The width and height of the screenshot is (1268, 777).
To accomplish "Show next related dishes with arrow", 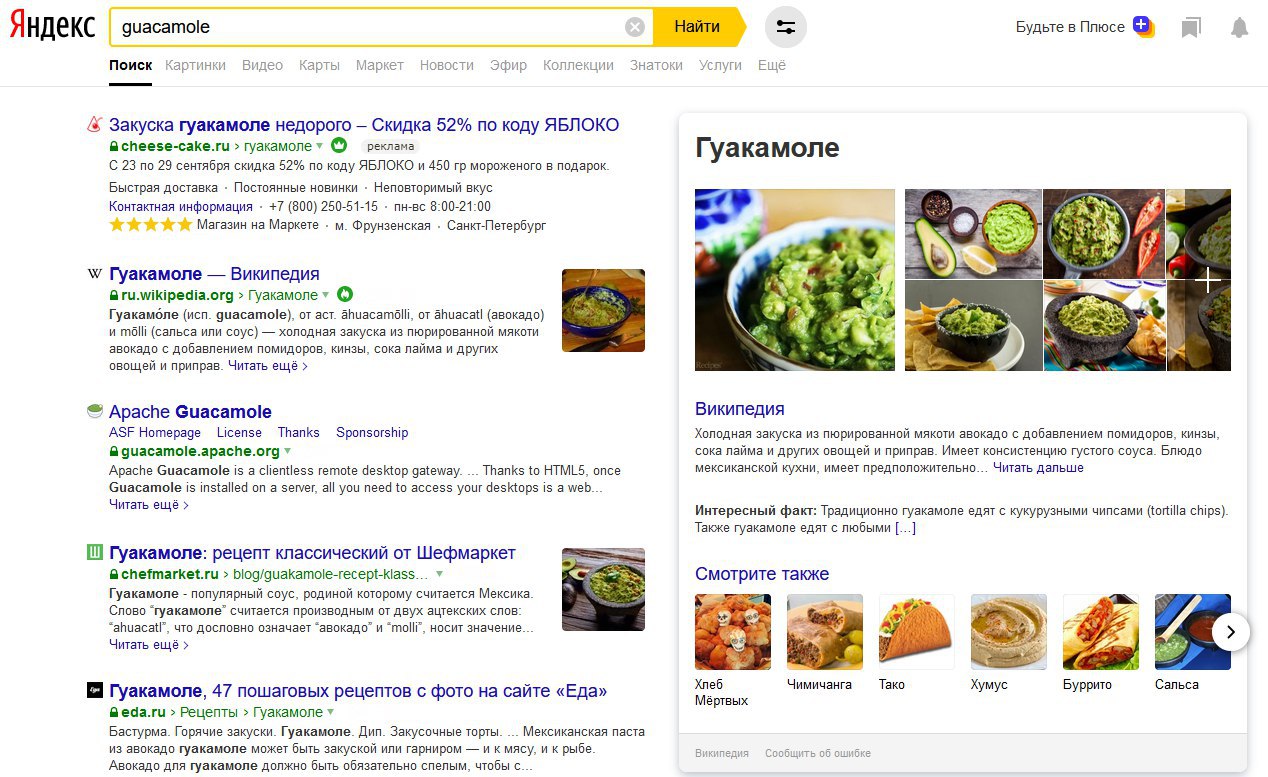I will [1231, 632].
